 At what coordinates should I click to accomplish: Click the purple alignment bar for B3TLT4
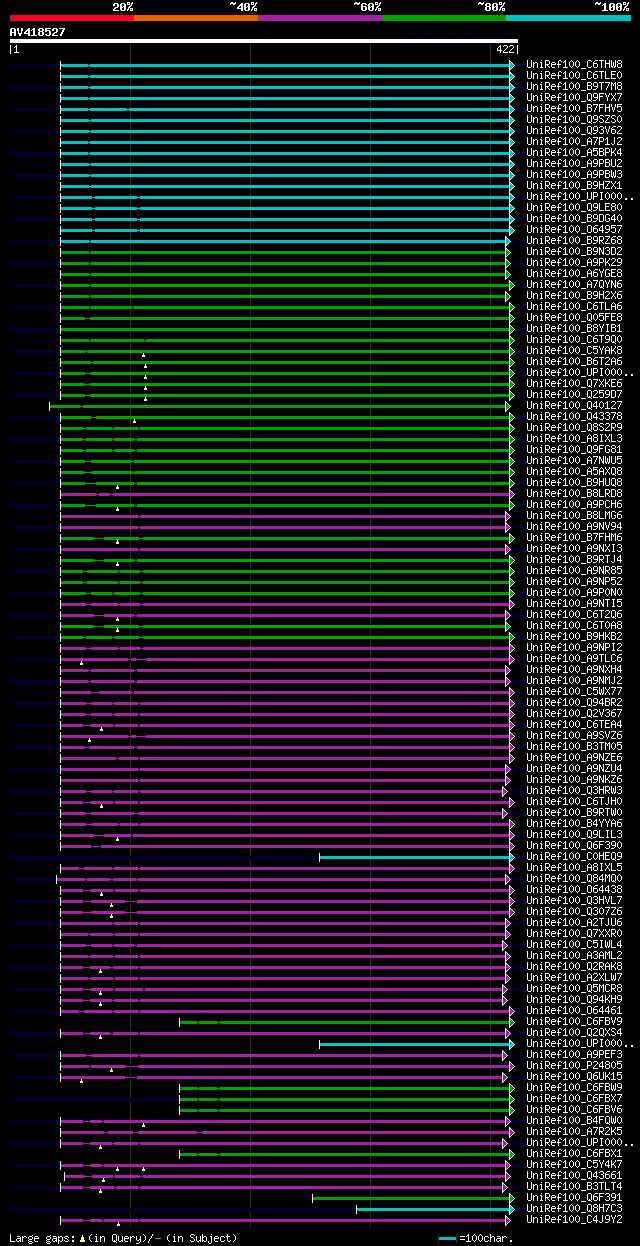284,1187
